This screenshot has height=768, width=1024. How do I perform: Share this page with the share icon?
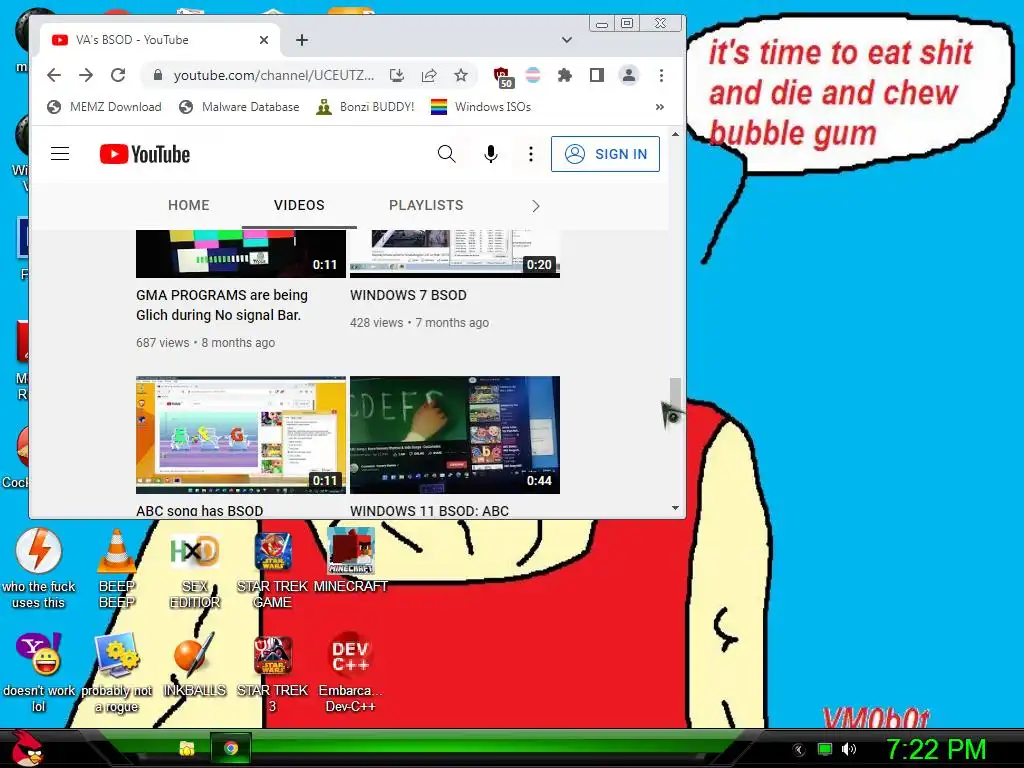[429, 75]
